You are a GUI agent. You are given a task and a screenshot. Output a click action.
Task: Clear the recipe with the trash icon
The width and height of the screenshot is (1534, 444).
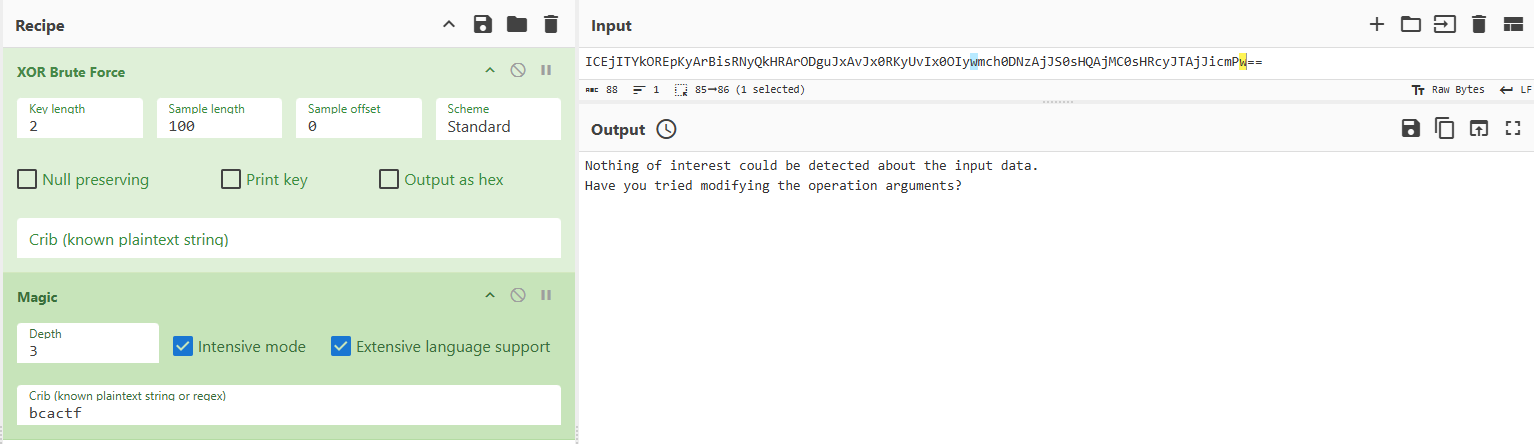[x=550, y=25]
